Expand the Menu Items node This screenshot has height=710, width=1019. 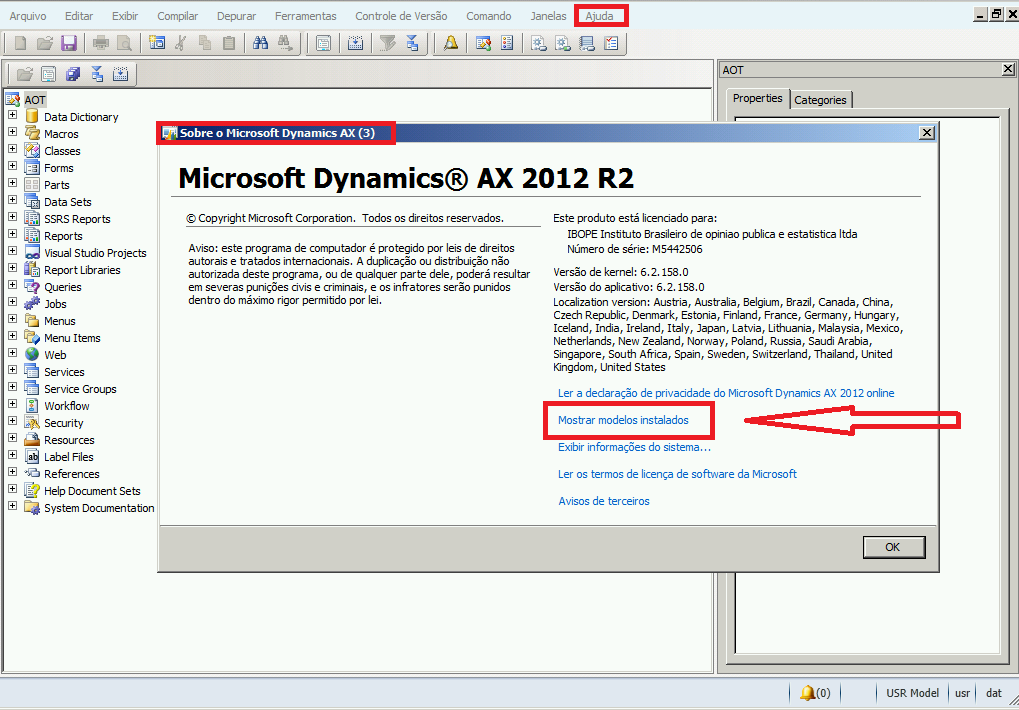[12, 335]
